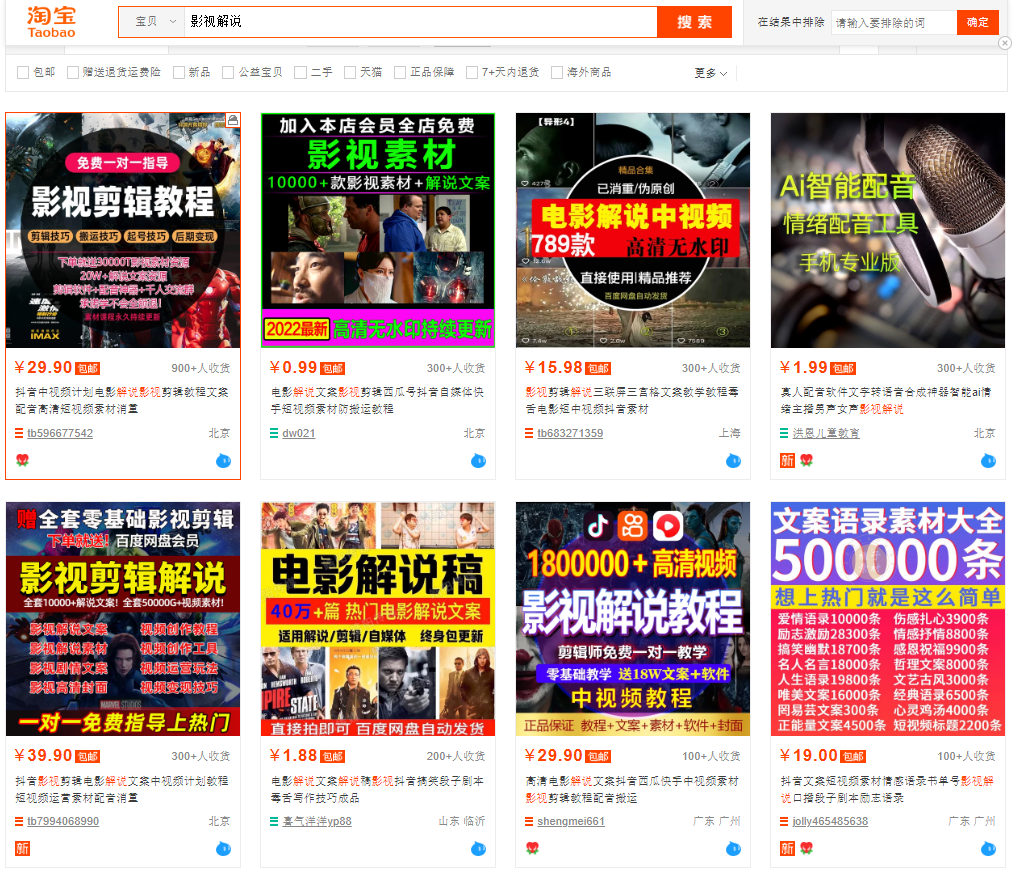Open the 文案语录素材大全 product thumbnail
Screen dimensions: 1015x869
point(888,619)
